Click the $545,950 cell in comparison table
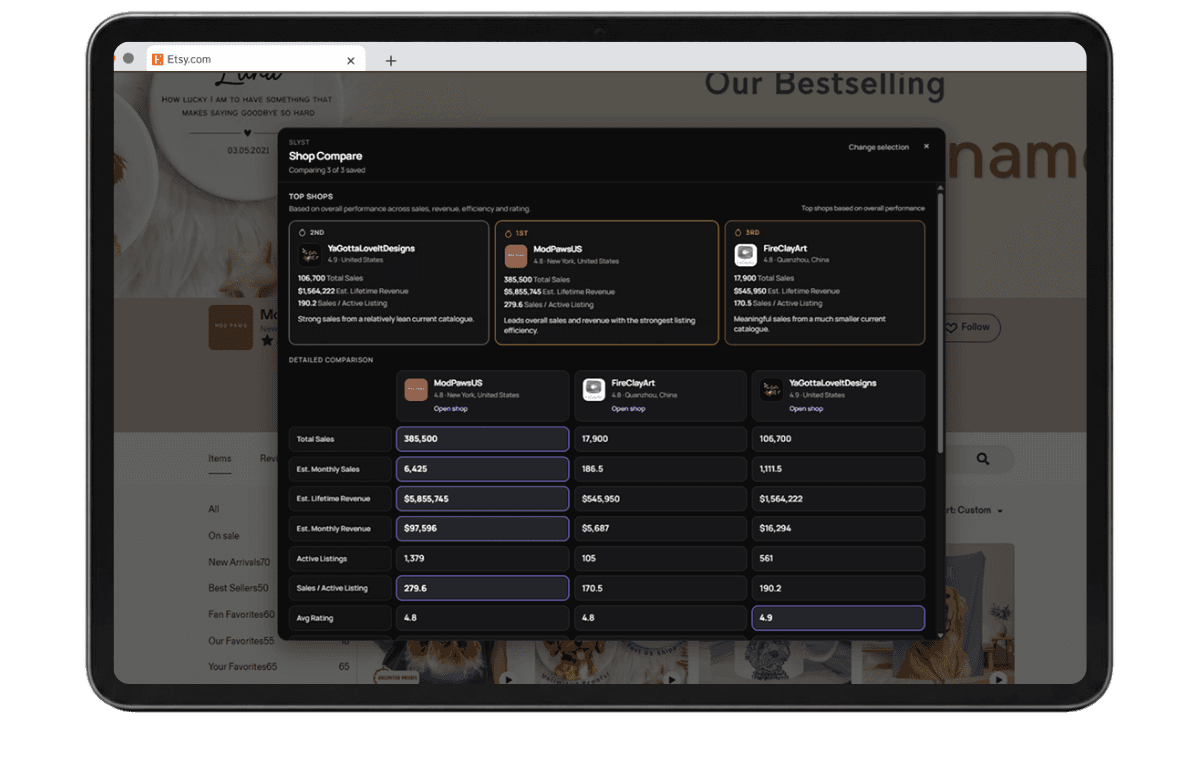 pos(661,499)
